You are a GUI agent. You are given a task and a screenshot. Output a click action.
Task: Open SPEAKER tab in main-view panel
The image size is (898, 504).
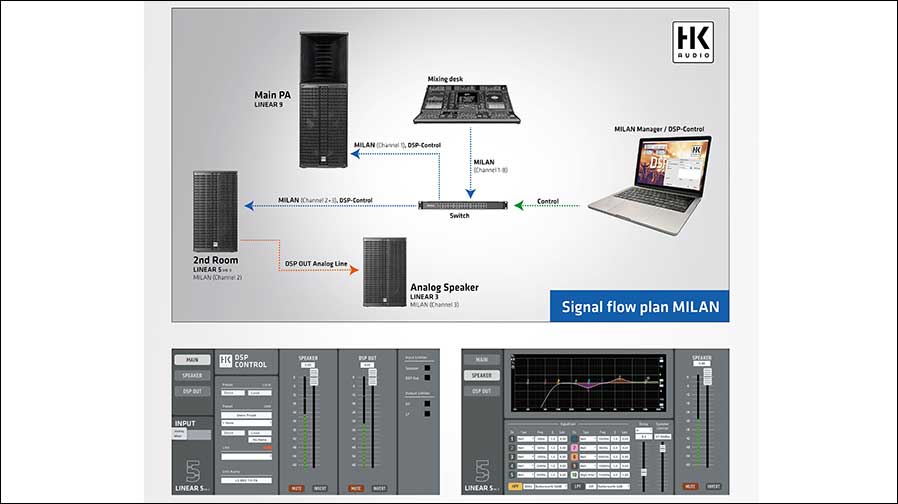click(192, 375)
